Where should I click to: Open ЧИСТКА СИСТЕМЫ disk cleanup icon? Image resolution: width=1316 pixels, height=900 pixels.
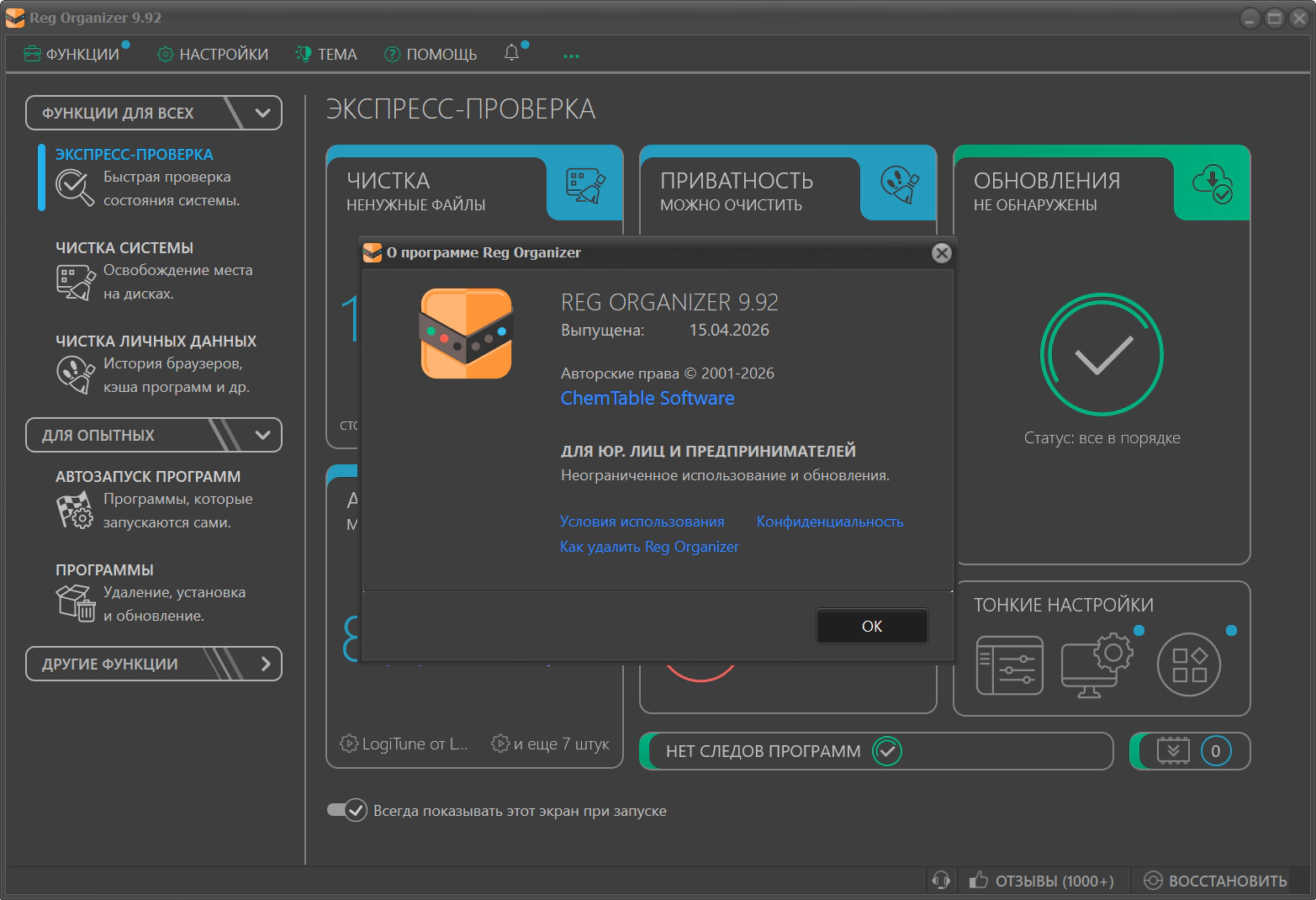click(75, 282)
